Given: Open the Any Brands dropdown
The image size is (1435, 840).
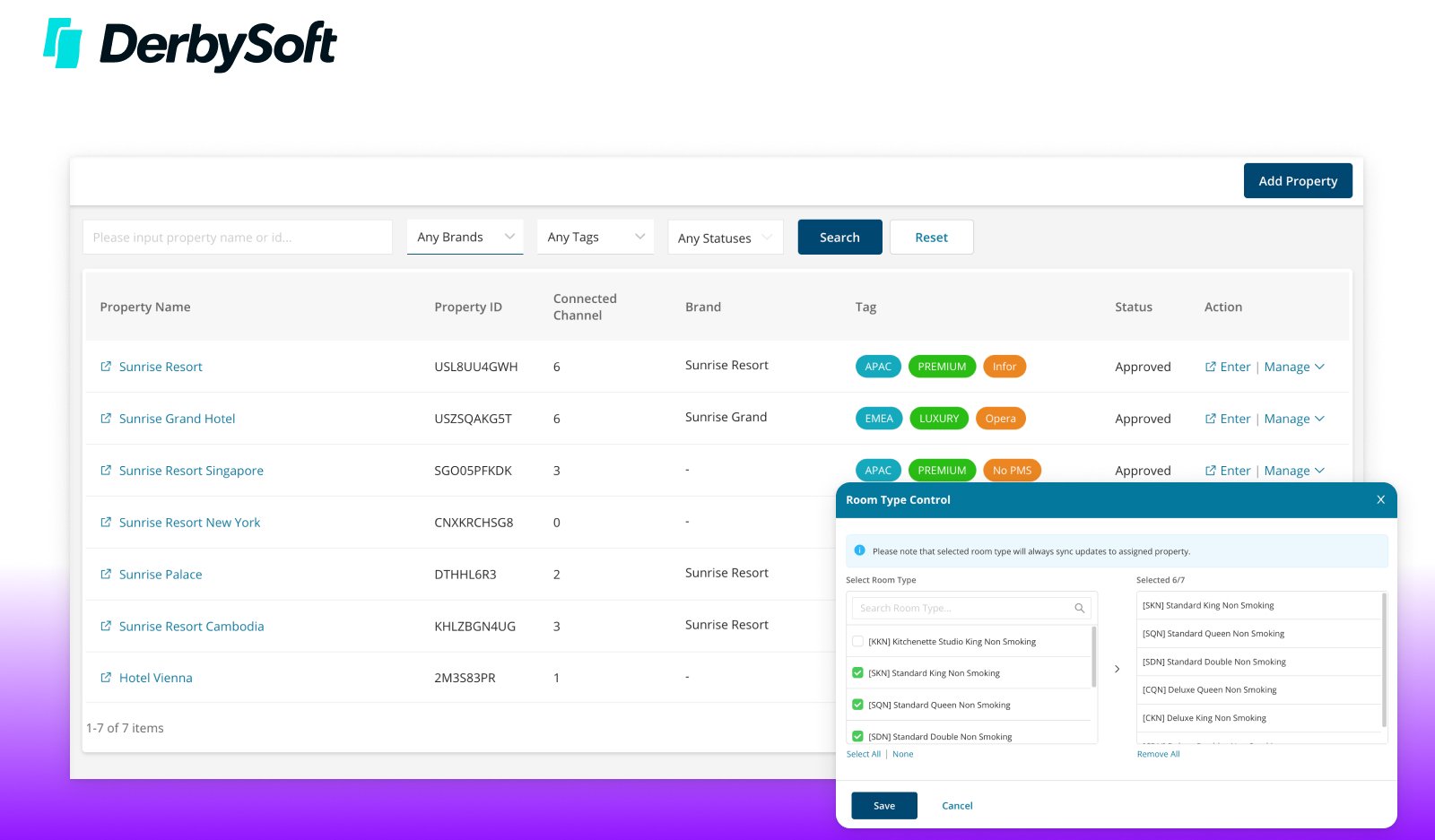Looking at the screenshot, I should click(x=465, y=237).
